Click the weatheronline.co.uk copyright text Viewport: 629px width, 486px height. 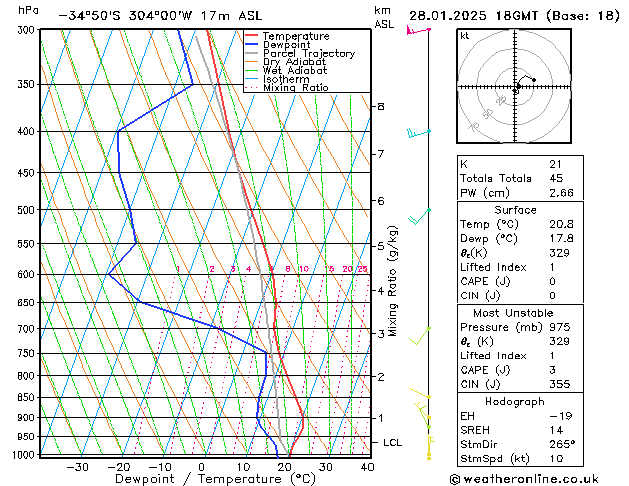coord(524,479)
